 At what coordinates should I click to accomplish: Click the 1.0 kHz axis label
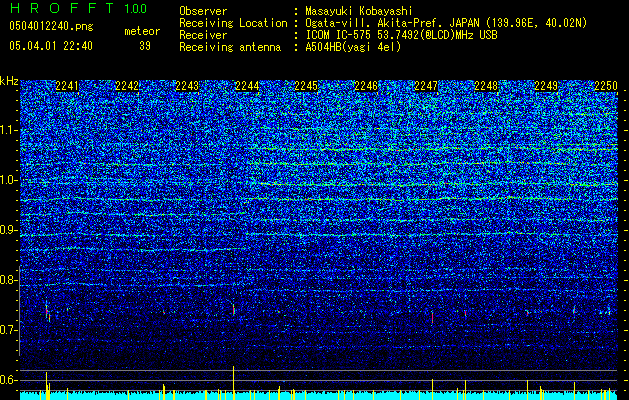(x=7, y=180)
